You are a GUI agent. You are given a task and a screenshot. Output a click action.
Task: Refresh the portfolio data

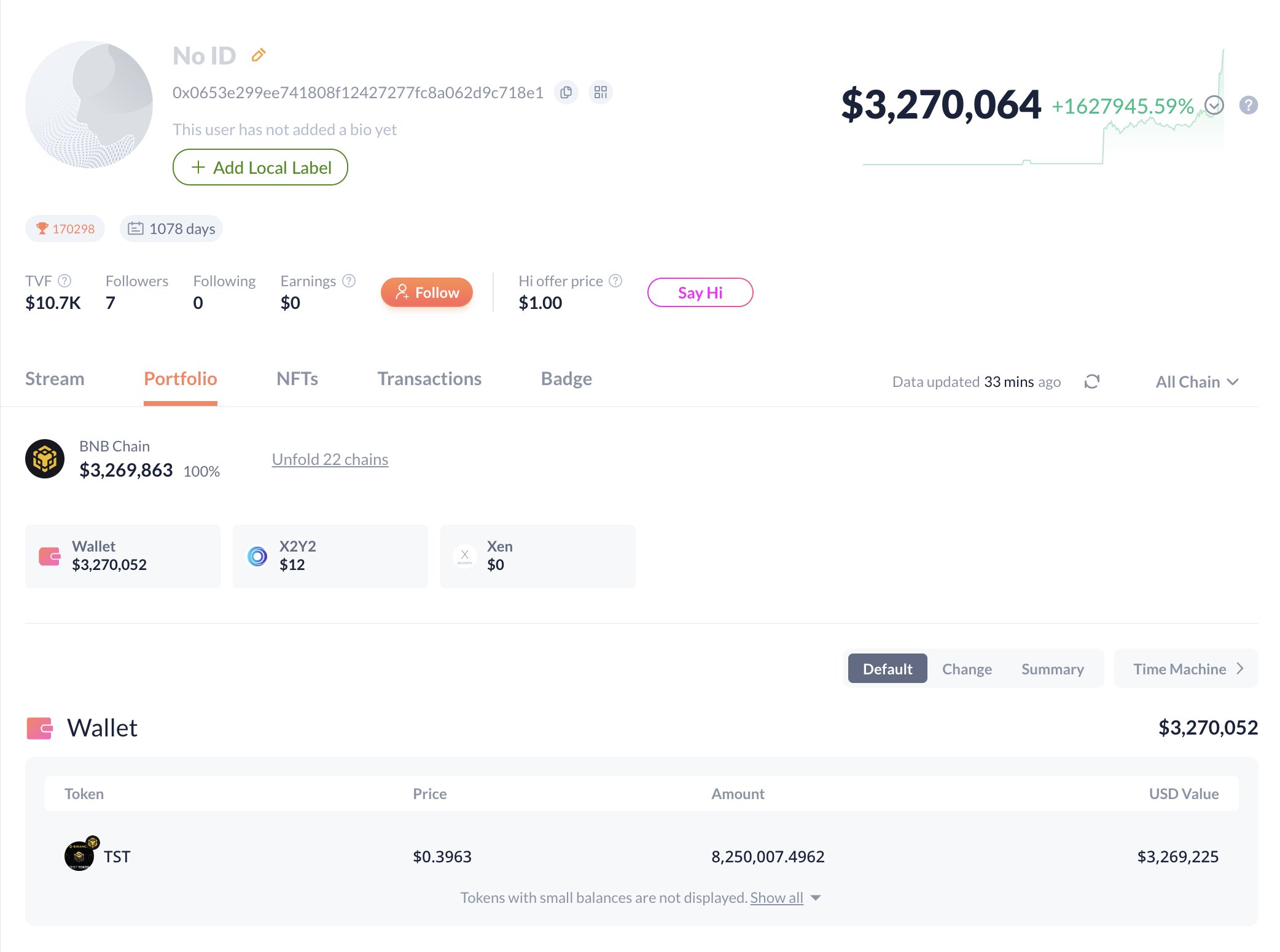[1091, 382]
